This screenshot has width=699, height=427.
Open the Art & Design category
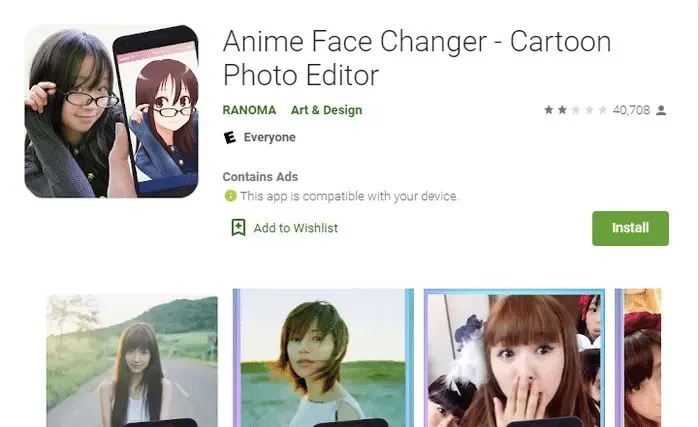326,110
